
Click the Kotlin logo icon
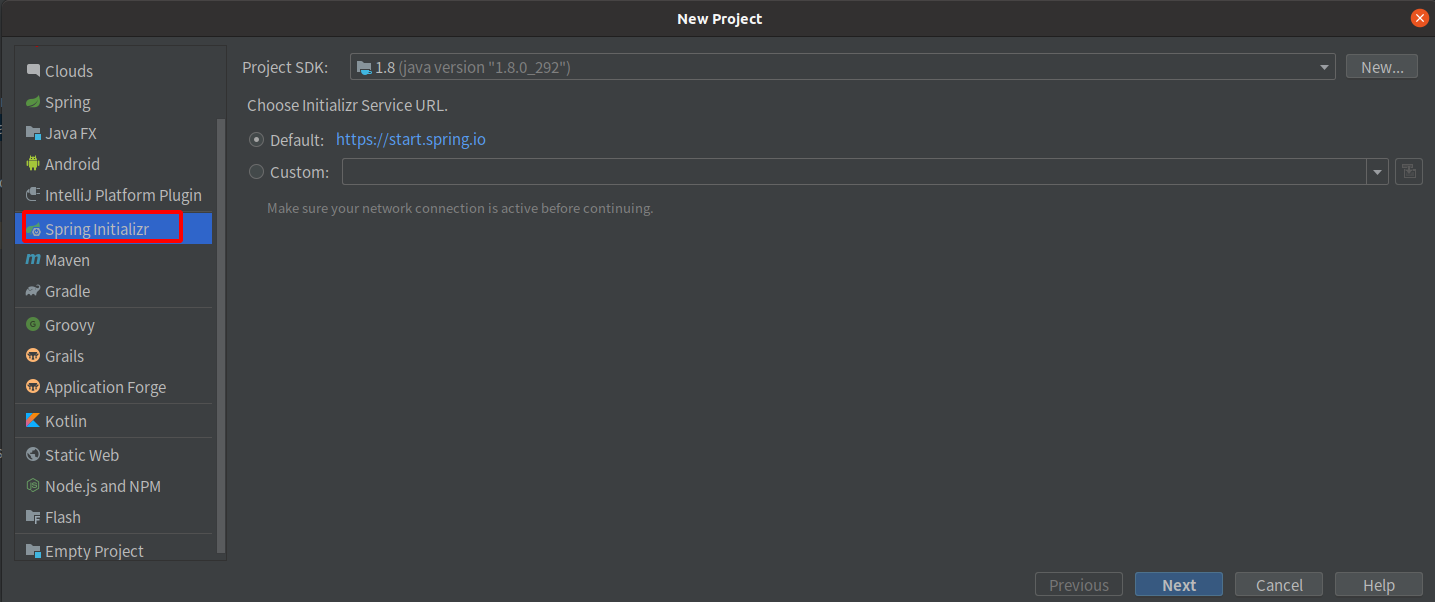[33, 421]
